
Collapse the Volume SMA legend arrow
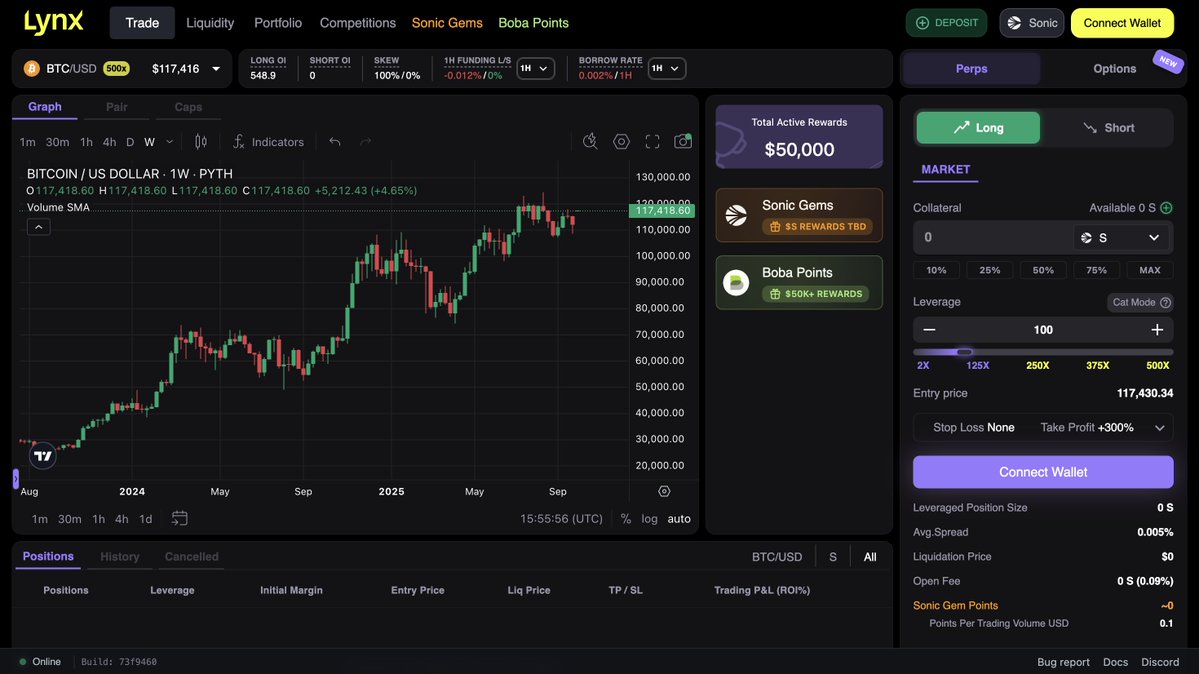pyautogui.click(x=38, y=227)
